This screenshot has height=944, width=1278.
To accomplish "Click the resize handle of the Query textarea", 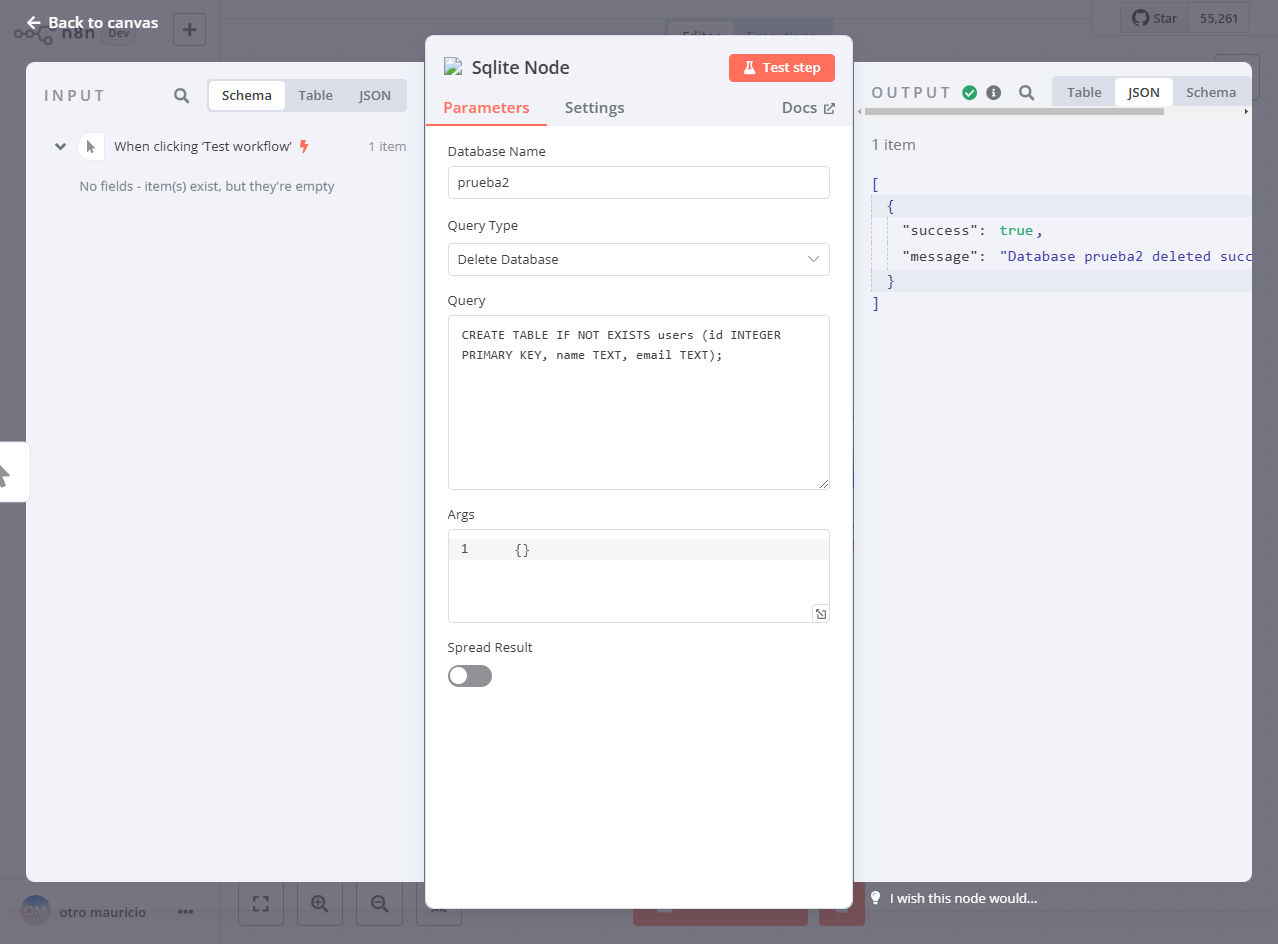I will point(823,483).
